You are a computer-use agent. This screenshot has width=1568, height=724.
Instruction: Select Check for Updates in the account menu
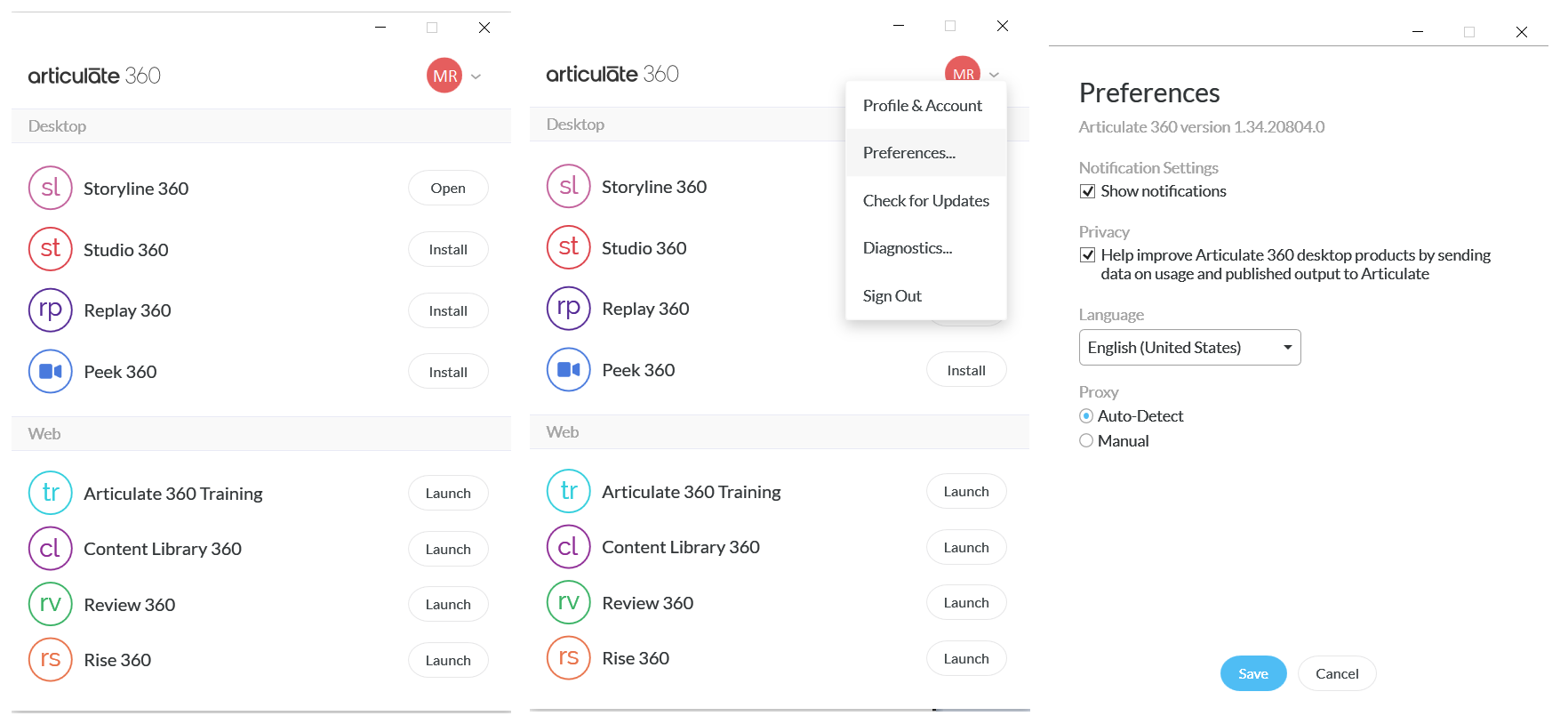pos(925,201)
